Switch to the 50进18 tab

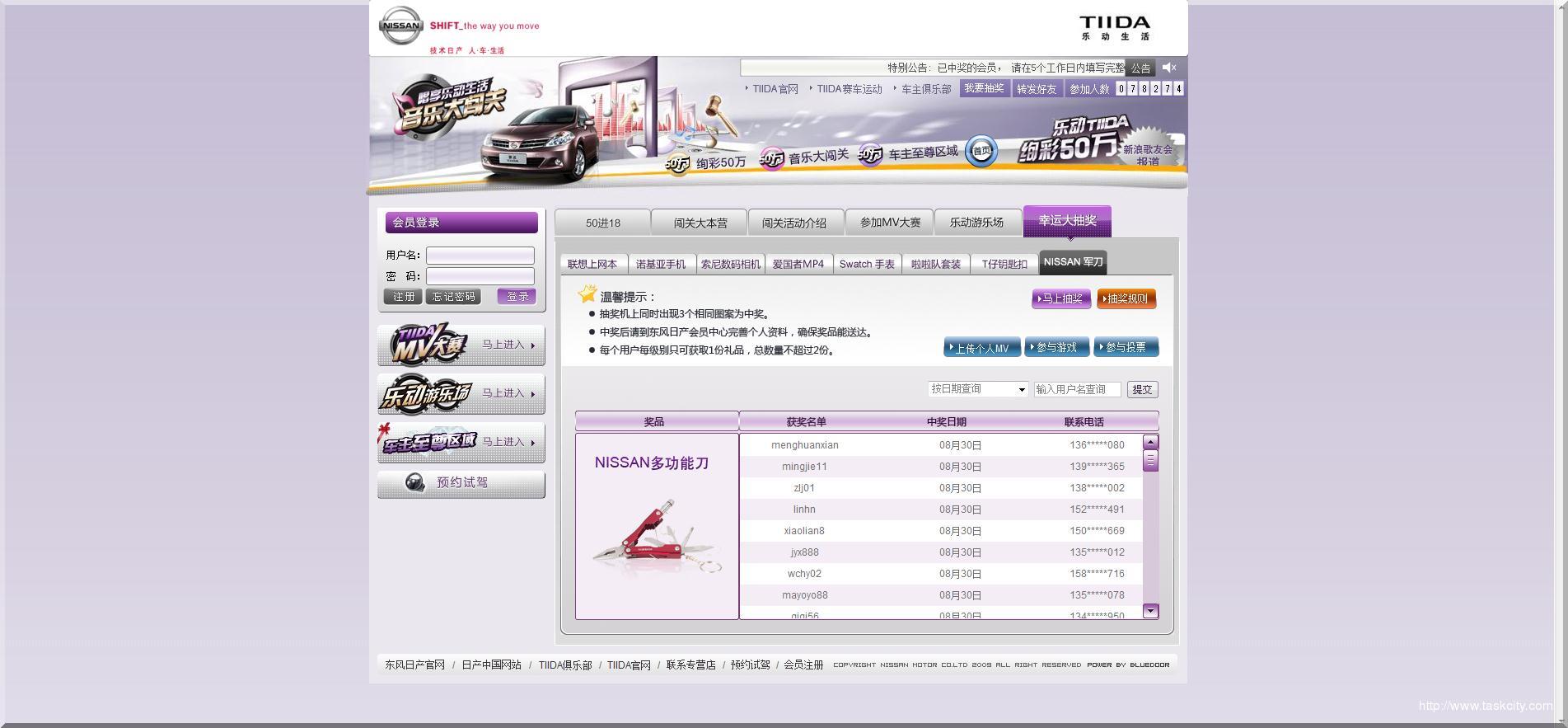[x=603, y=223]
